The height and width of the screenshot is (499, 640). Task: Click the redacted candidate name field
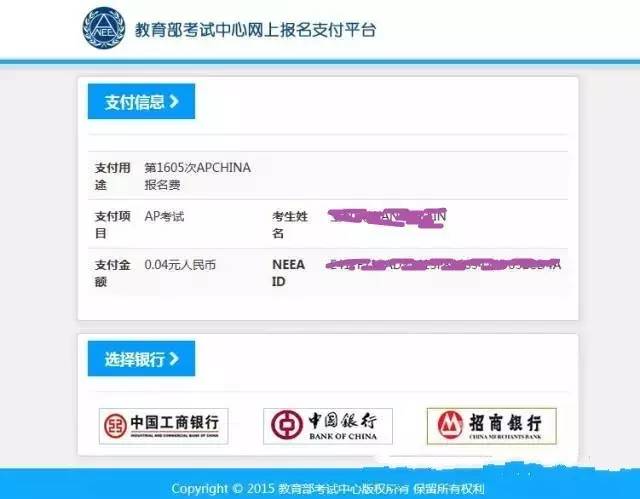387,217
